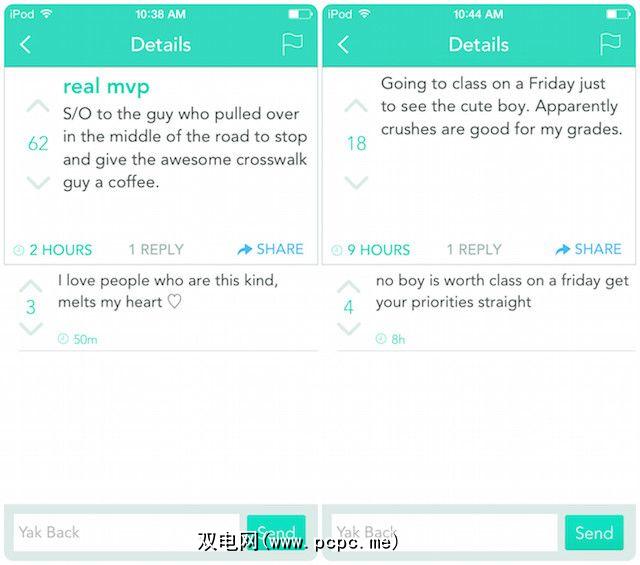Share the Friday class post
The image size is (640, 565).
[589, 249]
